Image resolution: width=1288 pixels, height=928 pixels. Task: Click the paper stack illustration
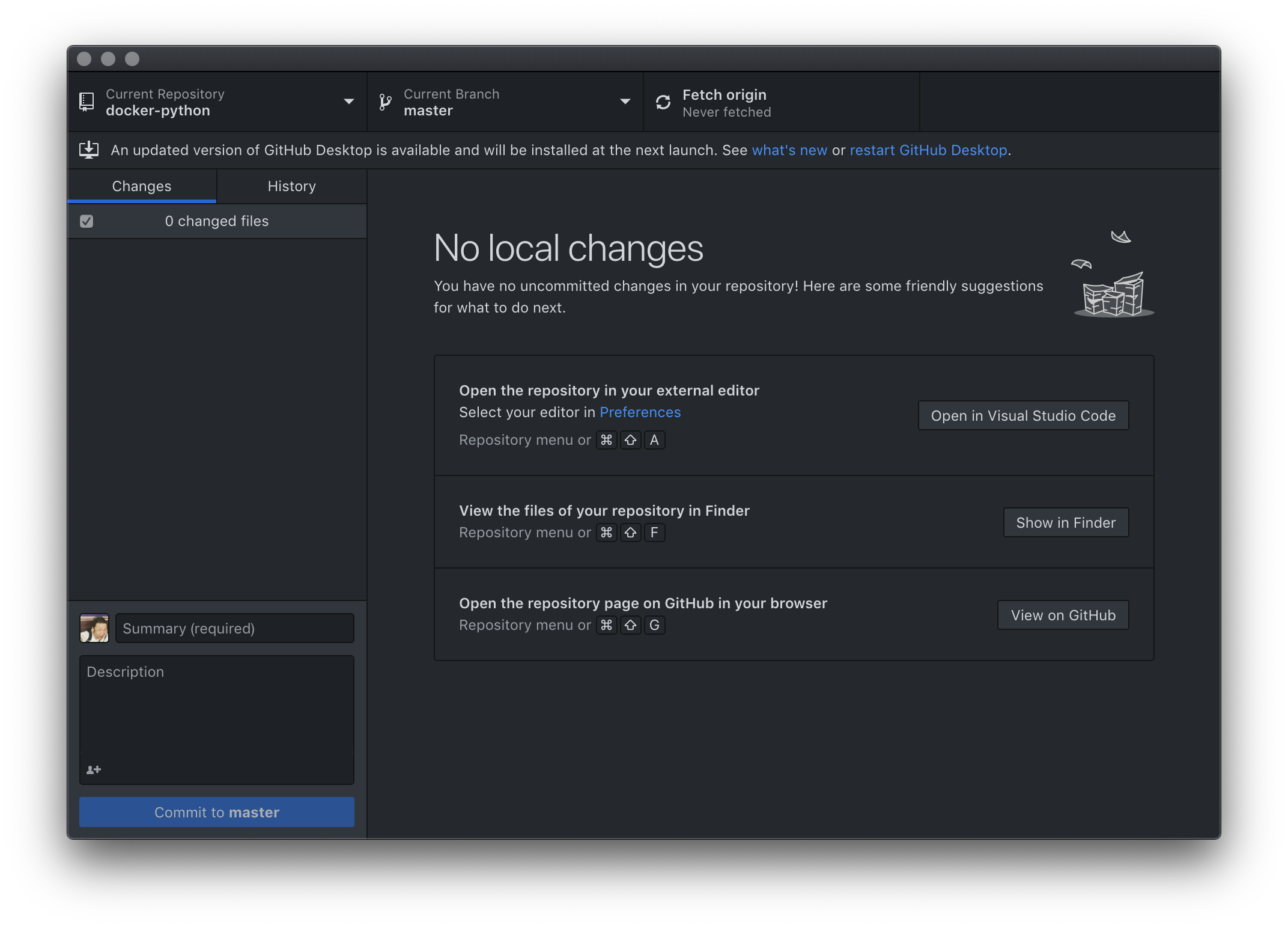pyautogui.click(x=1113, y=274)
